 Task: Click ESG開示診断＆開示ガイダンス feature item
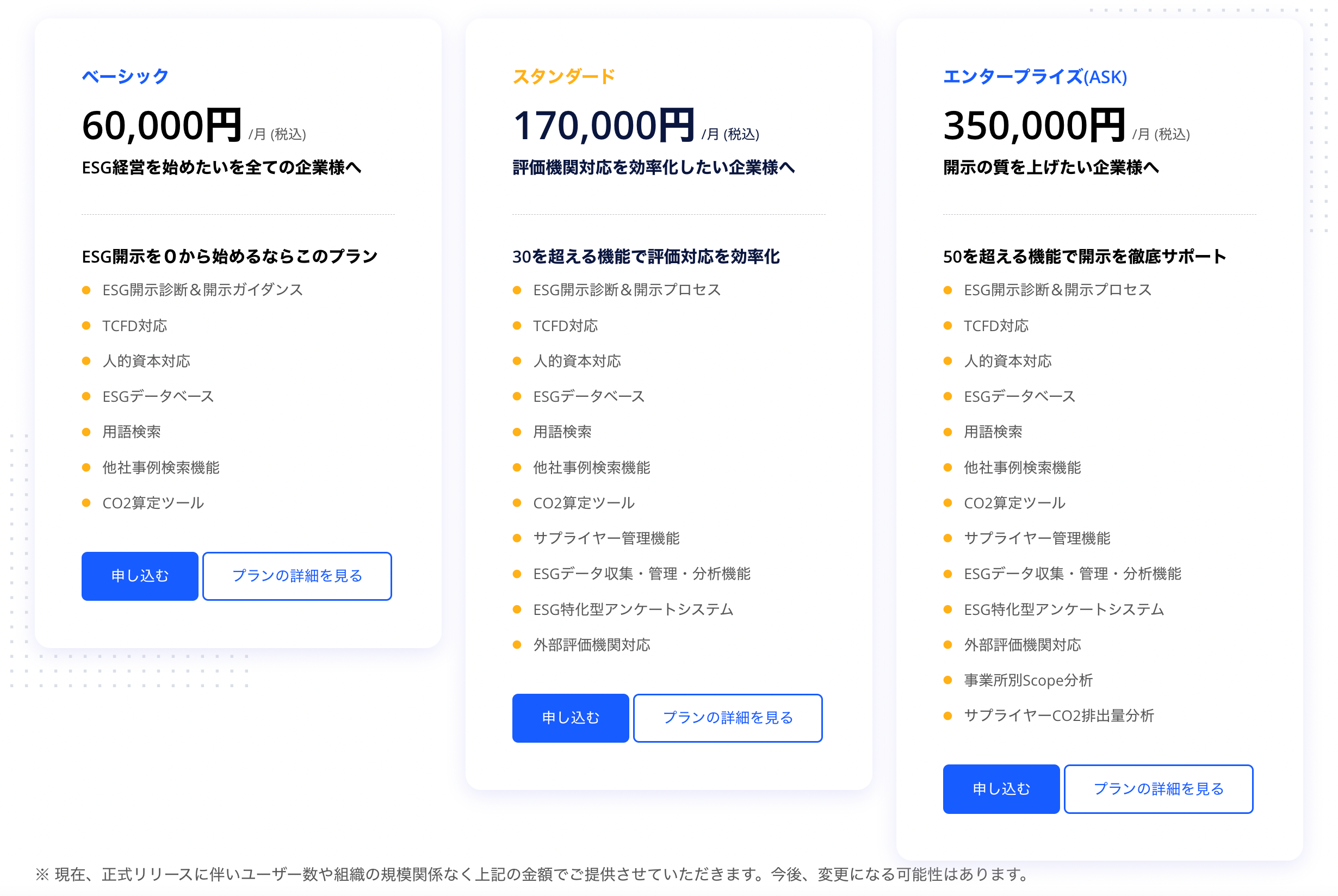click(x=202, y=290)
